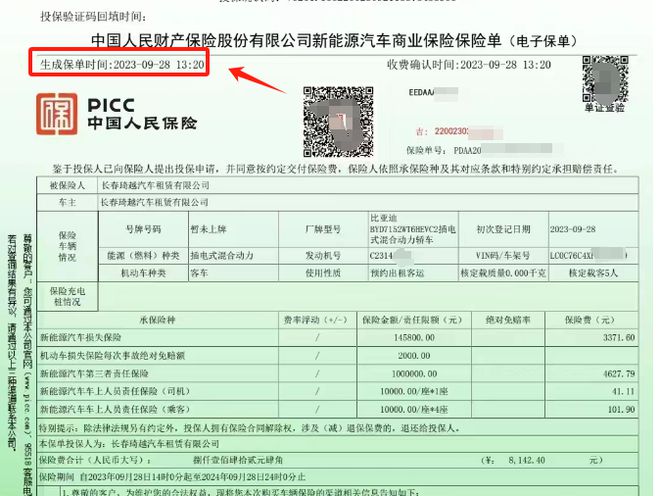Click the 核定载客5人 cell
This screenshot has width=660, height=496.
tap(593, 273)
